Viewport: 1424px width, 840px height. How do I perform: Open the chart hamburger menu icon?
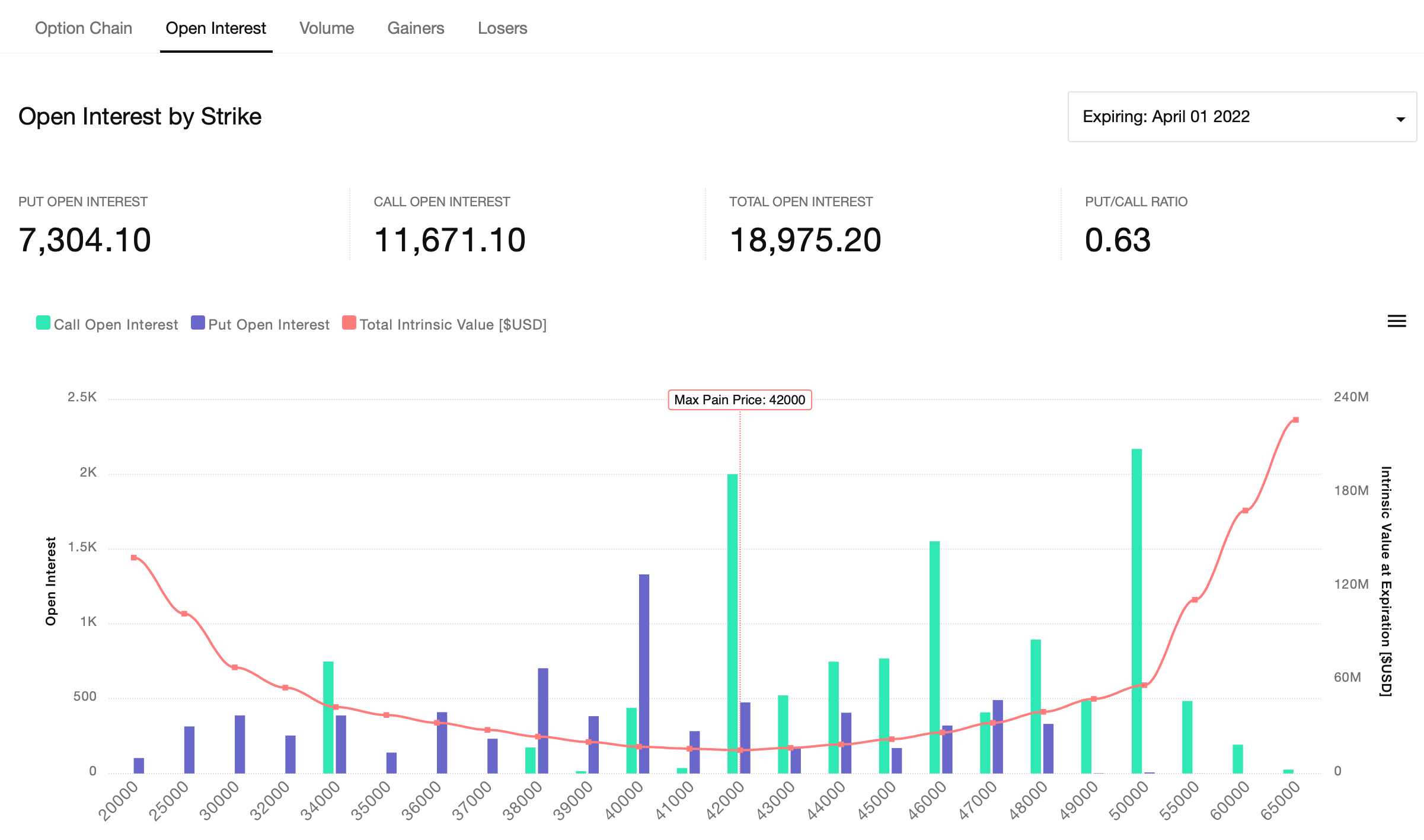coord(1397,321)
